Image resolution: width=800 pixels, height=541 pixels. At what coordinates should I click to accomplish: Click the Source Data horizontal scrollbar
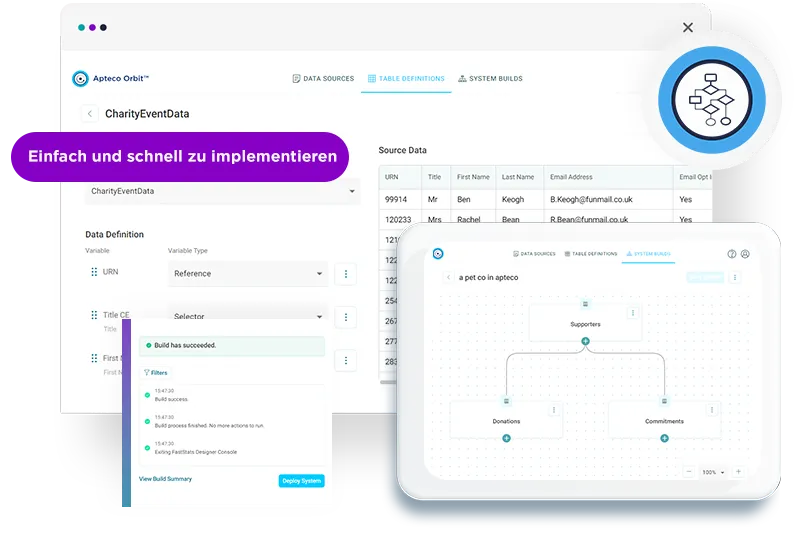click(388, 382)
